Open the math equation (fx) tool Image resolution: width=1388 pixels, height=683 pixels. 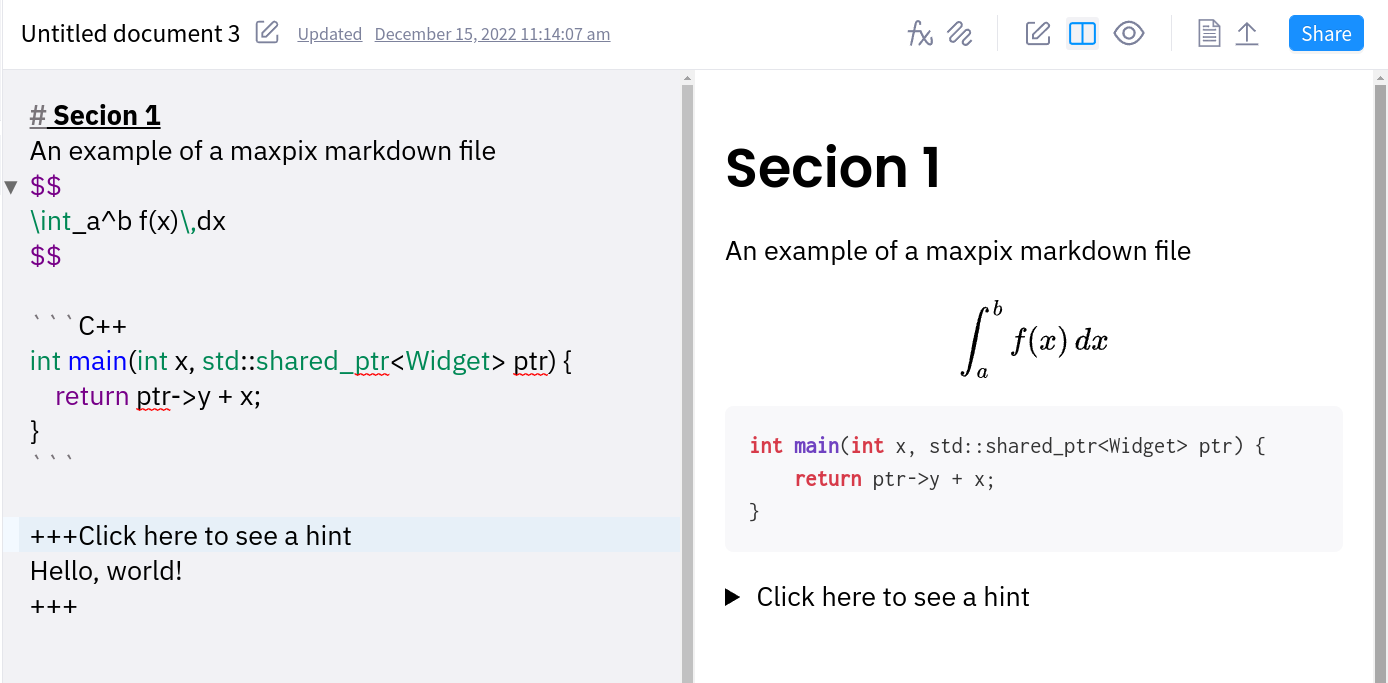pyautogui.click(x=919, y=33)
